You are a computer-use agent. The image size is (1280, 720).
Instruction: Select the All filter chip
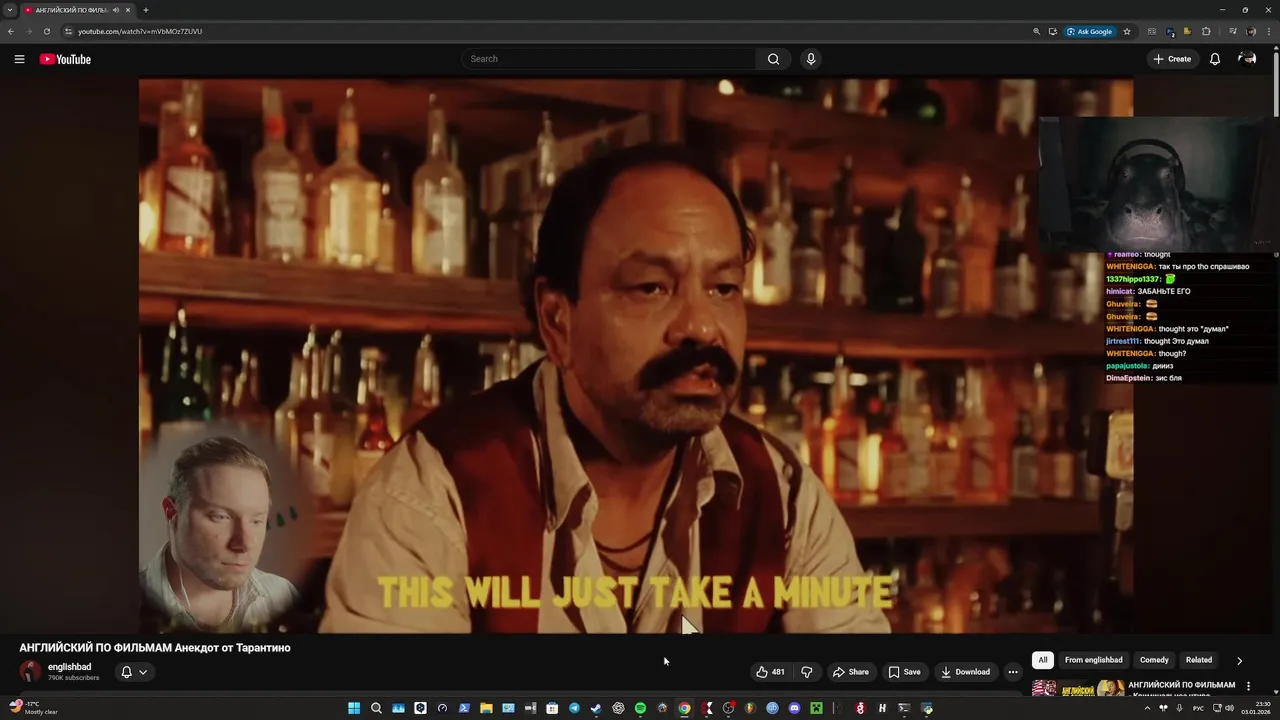point(1043,660)
